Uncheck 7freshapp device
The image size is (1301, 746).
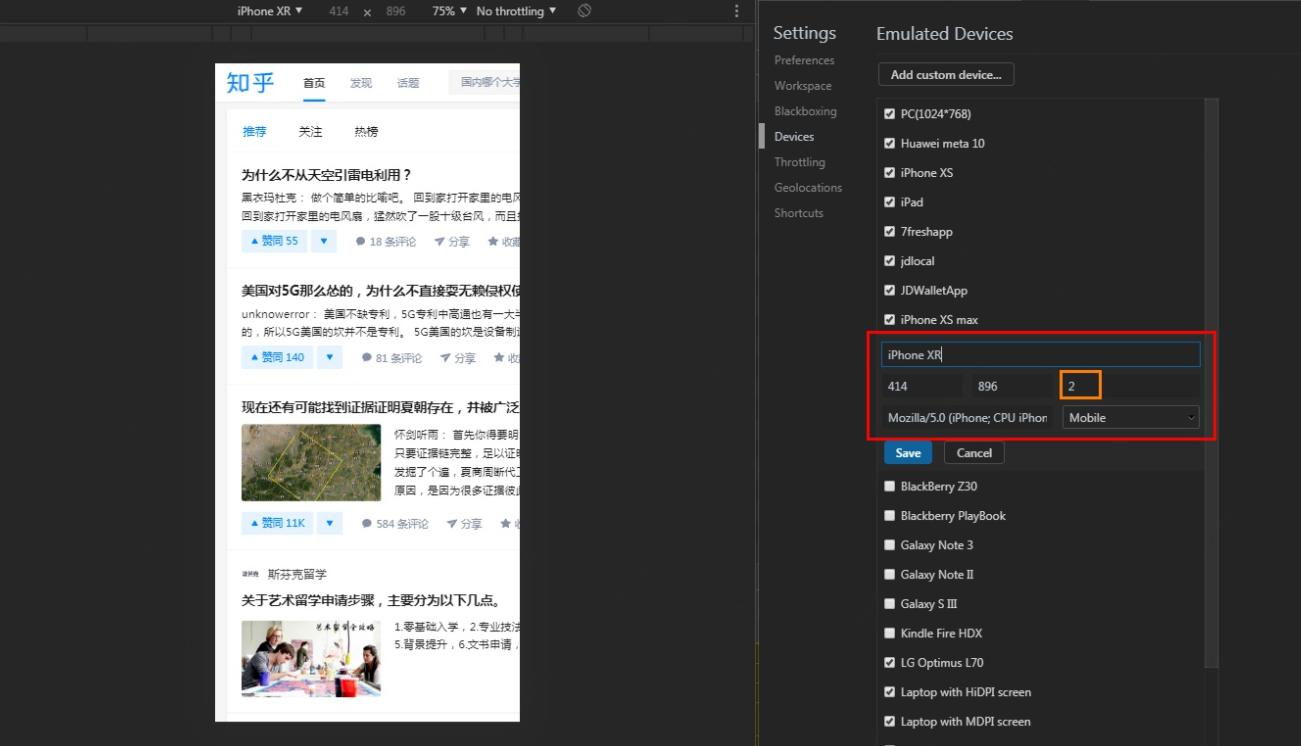click(890, 231)
